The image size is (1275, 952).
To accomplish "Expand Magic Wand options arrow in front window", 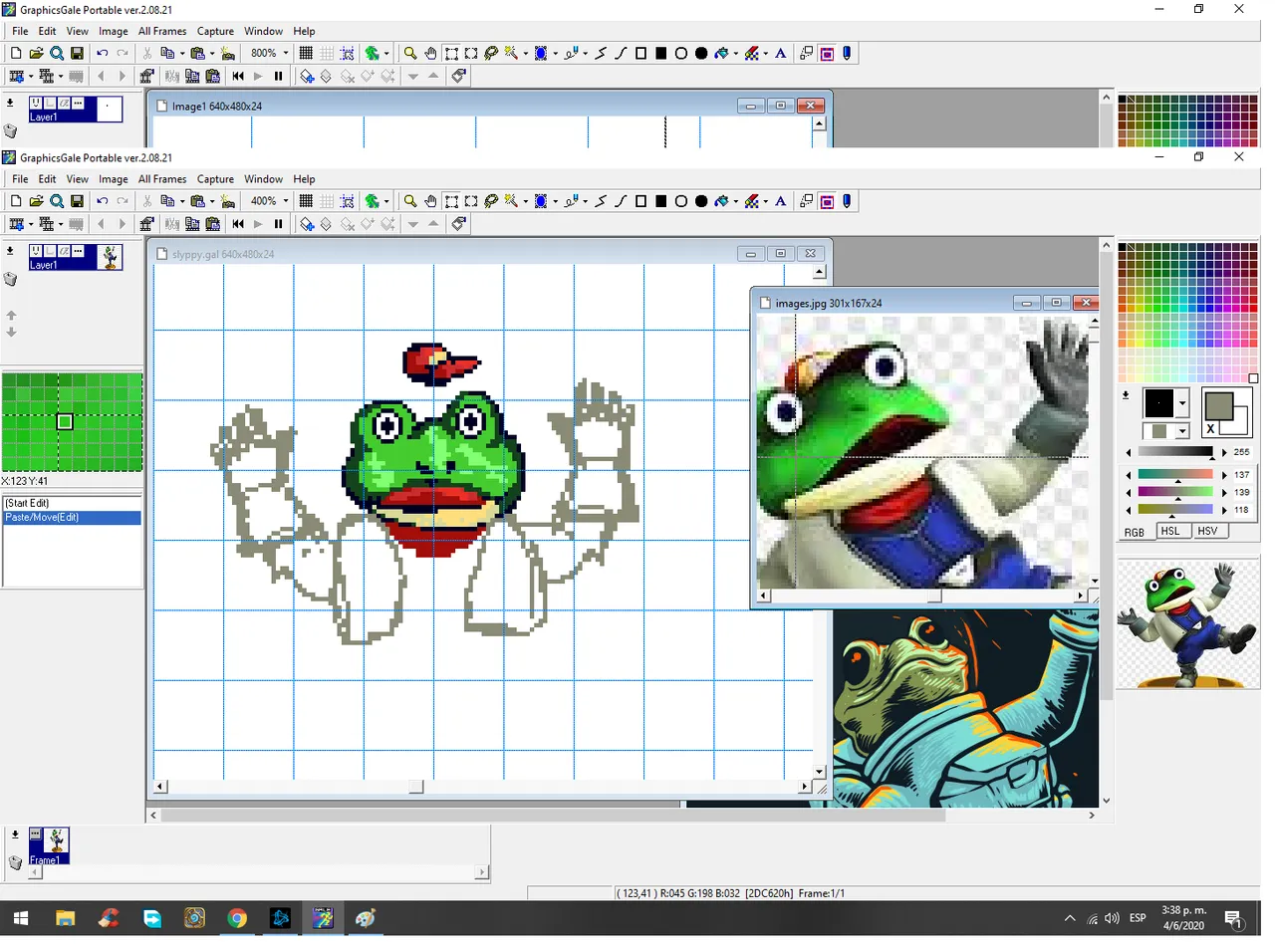I will pos(525,201).
